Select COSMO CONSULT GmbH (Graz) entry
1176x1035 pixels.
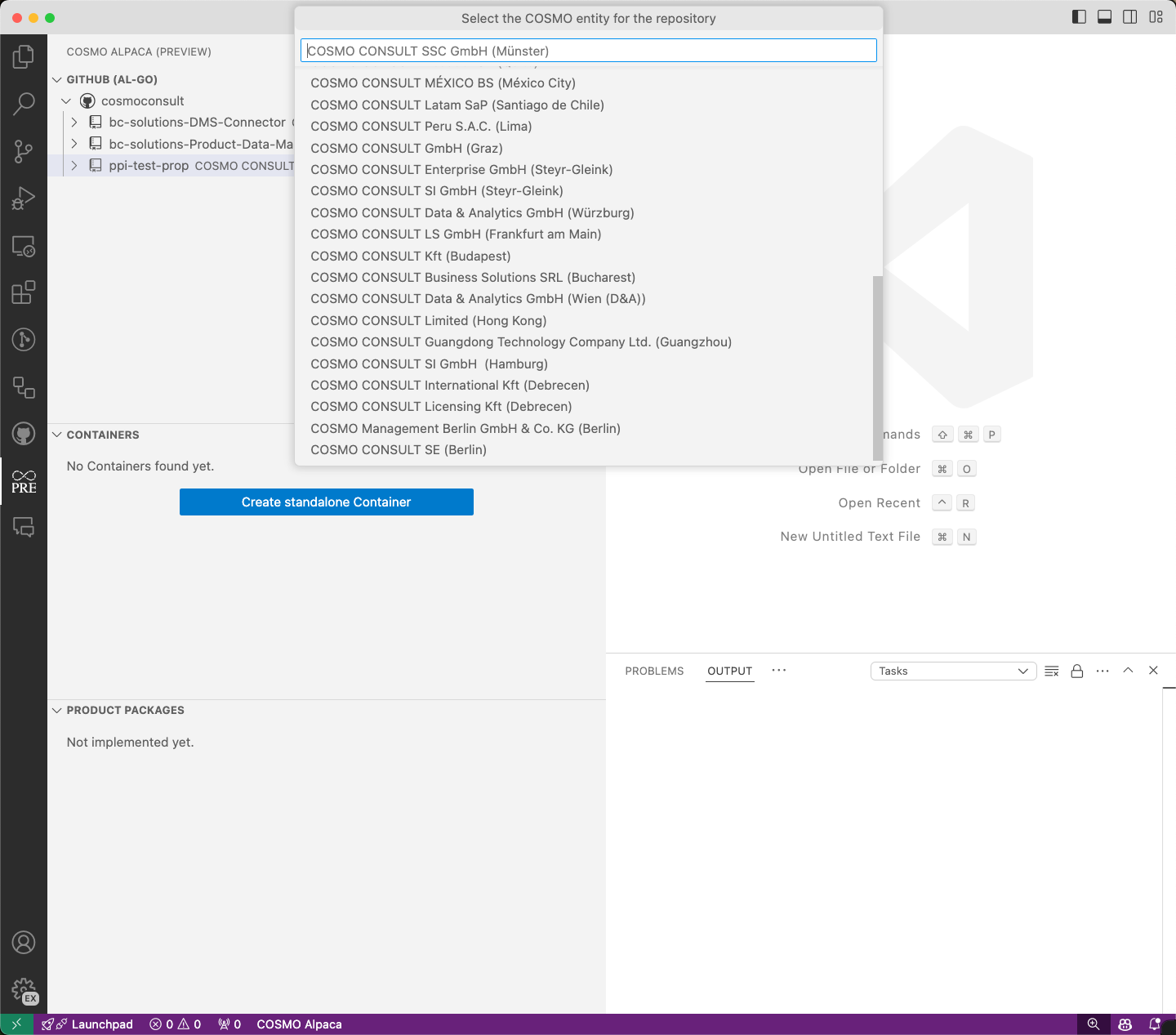pos(407,148)
